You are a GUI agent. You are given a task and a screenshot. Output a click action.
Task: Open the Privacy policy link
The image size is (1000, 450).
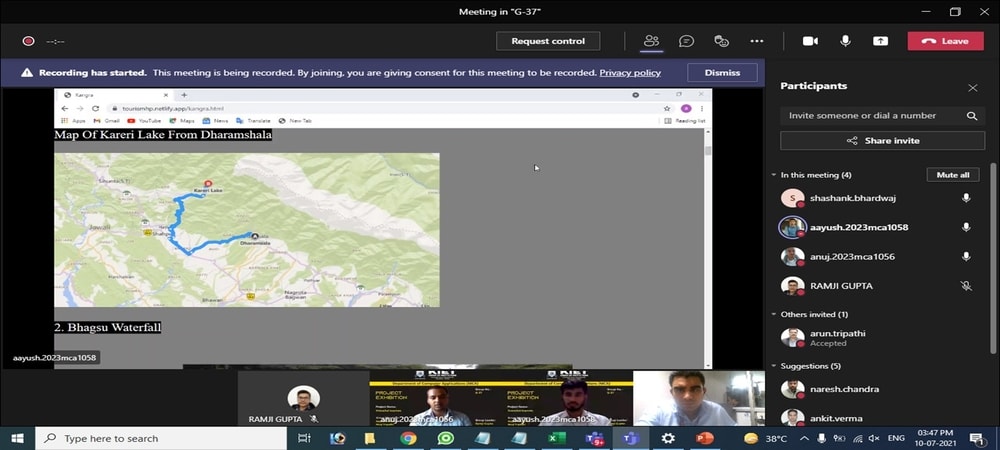(630, 73)
